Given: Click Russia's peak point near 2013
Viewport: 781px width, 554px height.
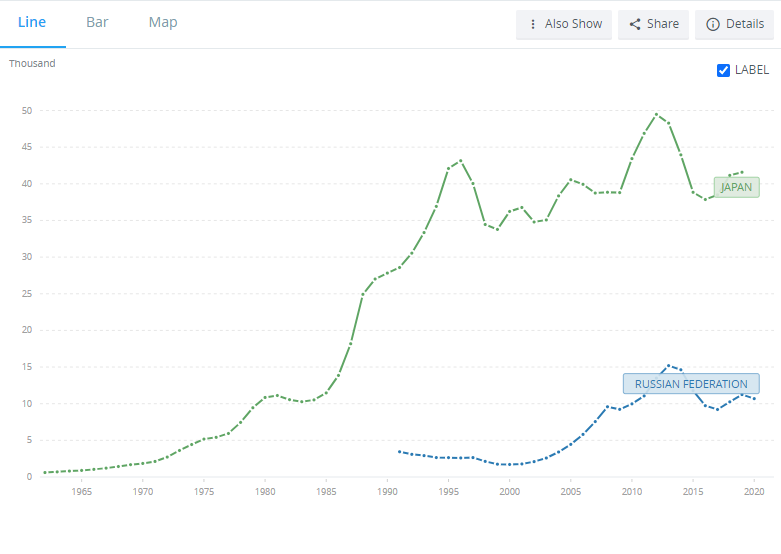Looking at the screenshot, I should pyautogui.click(x=669, y=366).
